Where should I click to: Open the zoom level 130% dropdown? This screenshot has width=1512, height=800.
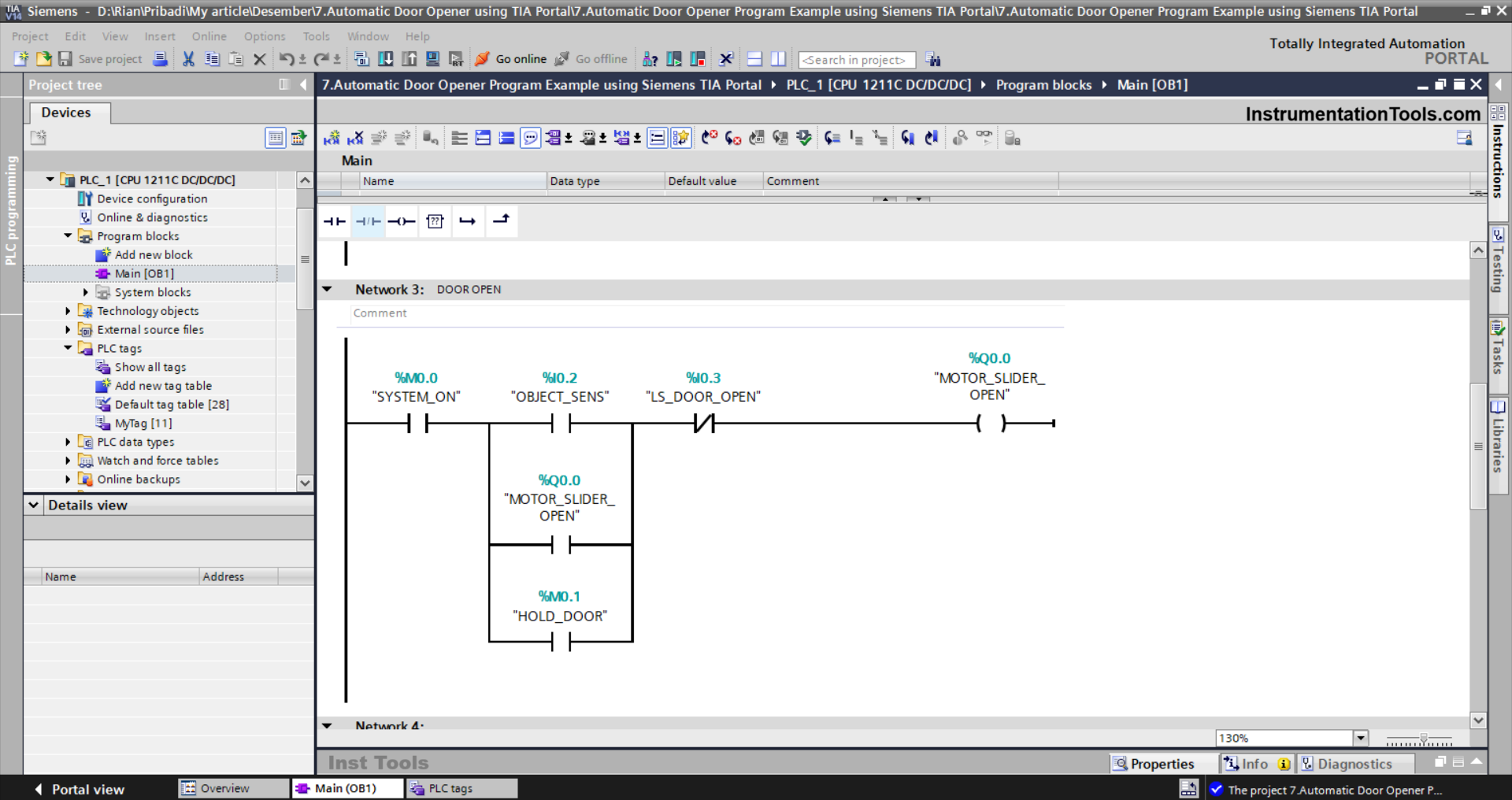[x=1361, y=738]
